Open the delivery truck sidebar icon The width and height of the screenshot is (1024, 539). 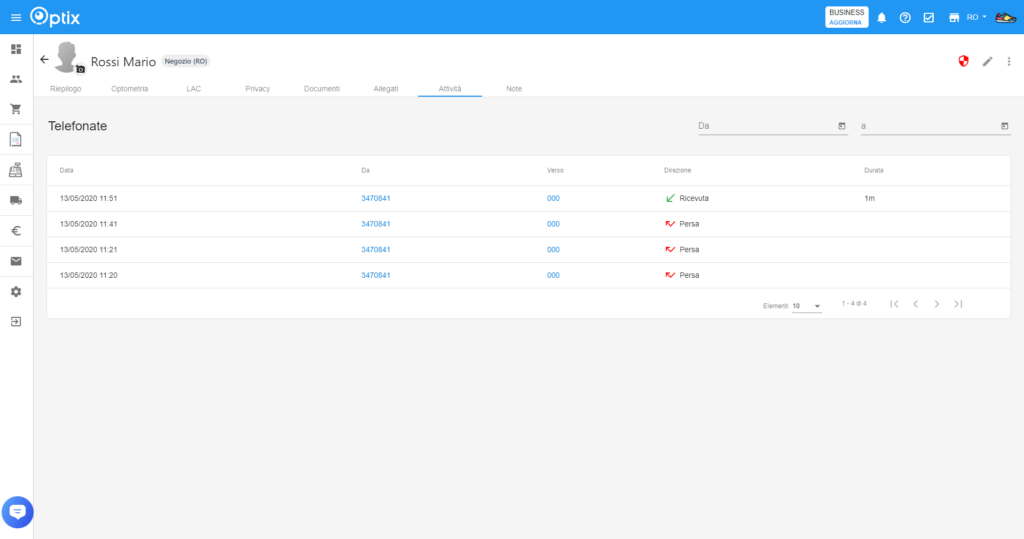[16, 200]
